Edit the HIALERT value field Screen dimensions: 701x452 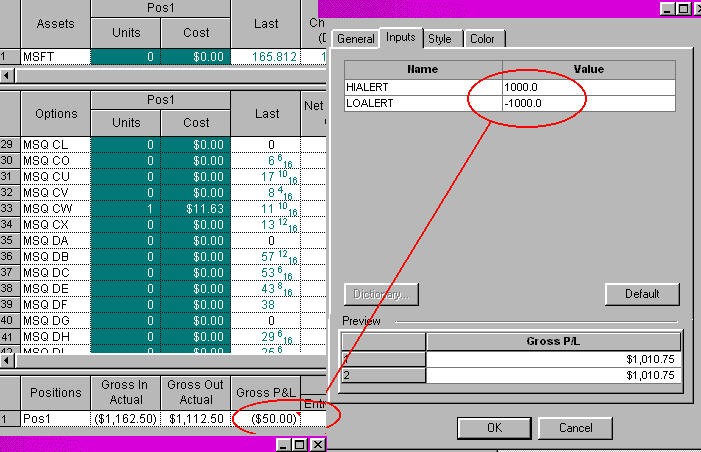(591, 87)
